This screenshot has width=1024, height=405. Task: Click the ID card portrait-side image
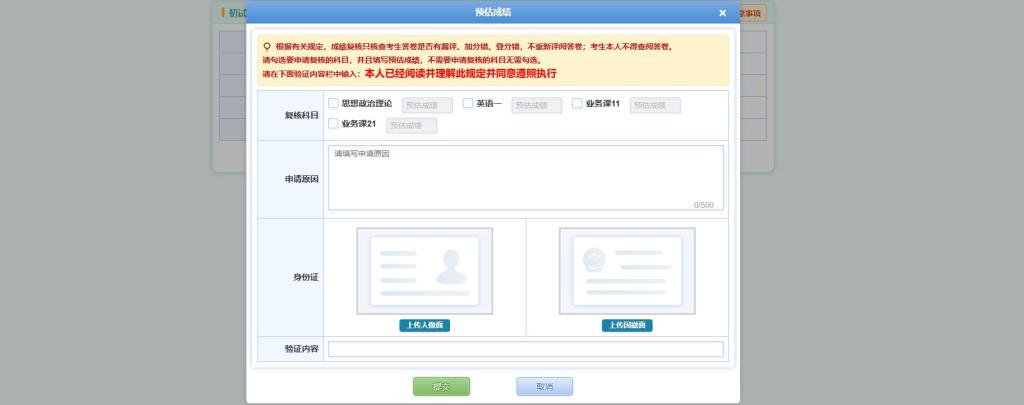coord(424,271)
